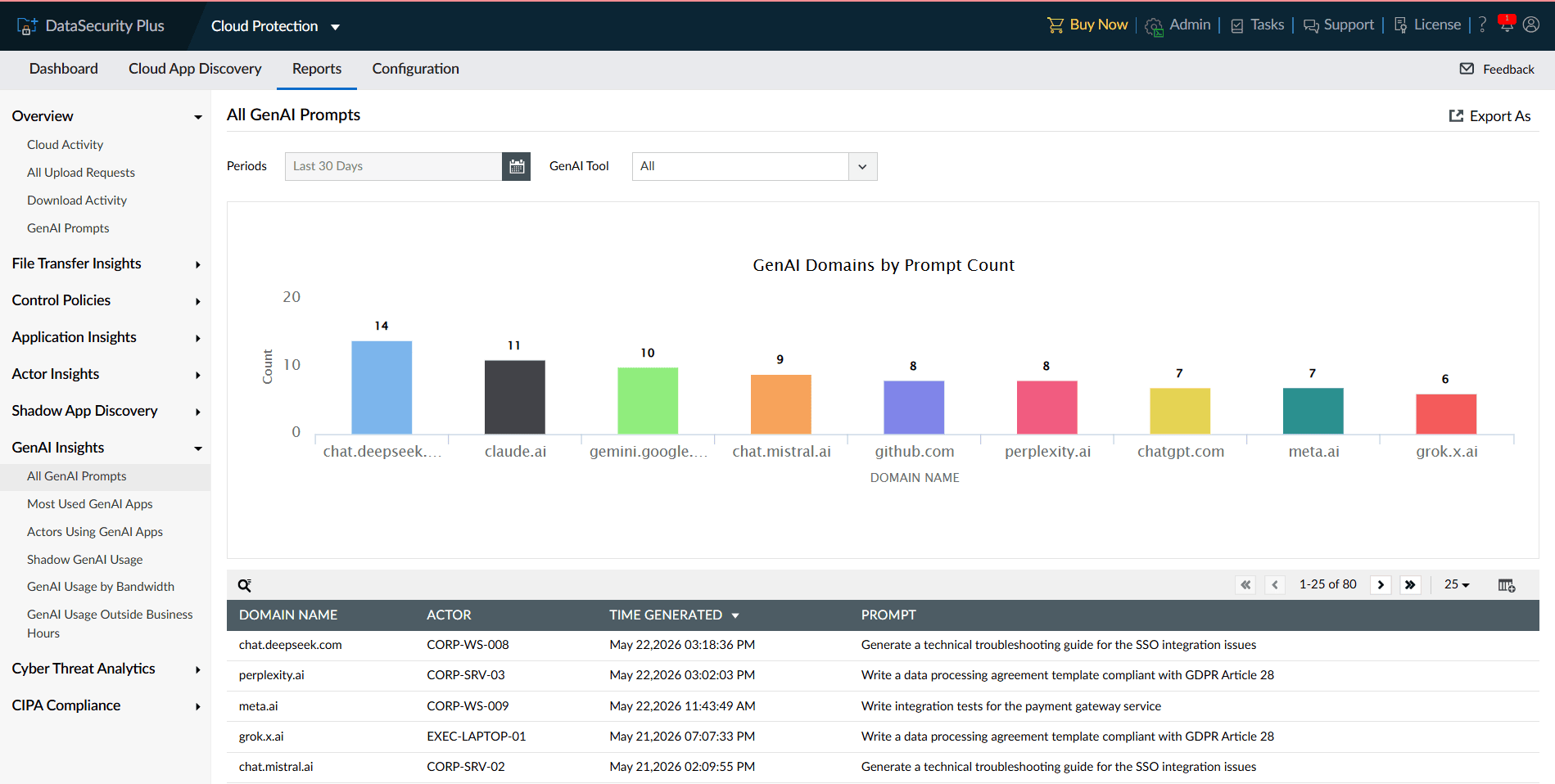
Task: Open the notifications bell icon
Action: tap(1506, 24)
